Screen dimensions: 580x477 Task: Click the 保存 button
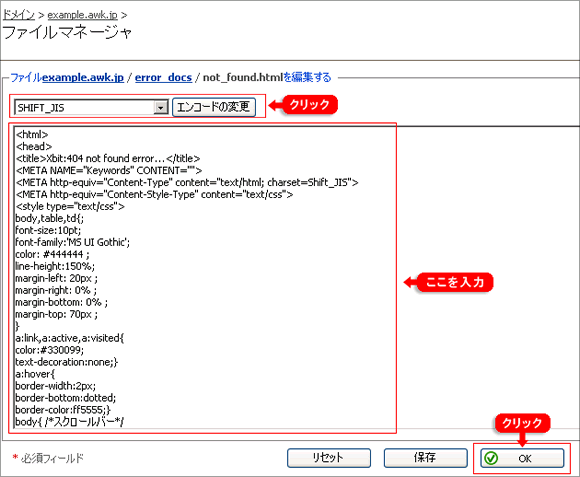(x=425, y=458)
